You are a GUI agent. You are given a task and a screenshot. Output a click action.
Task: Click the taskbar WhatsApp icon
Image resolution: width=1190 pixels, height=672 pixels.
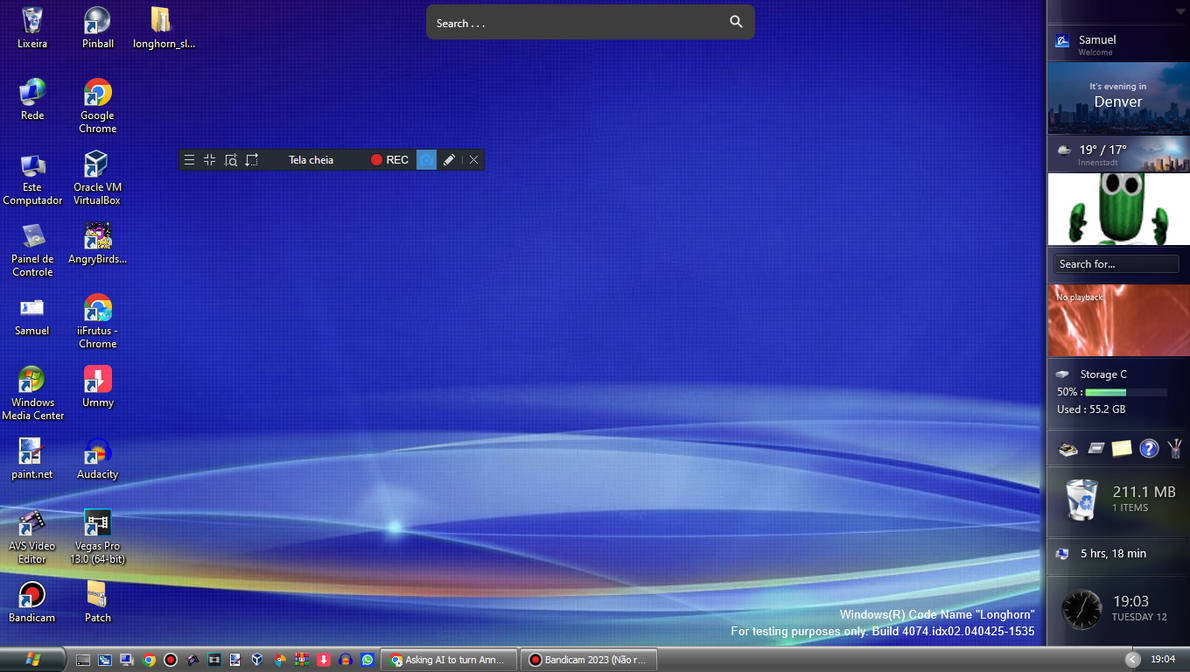pyautogui.click(x=368, y=660)
